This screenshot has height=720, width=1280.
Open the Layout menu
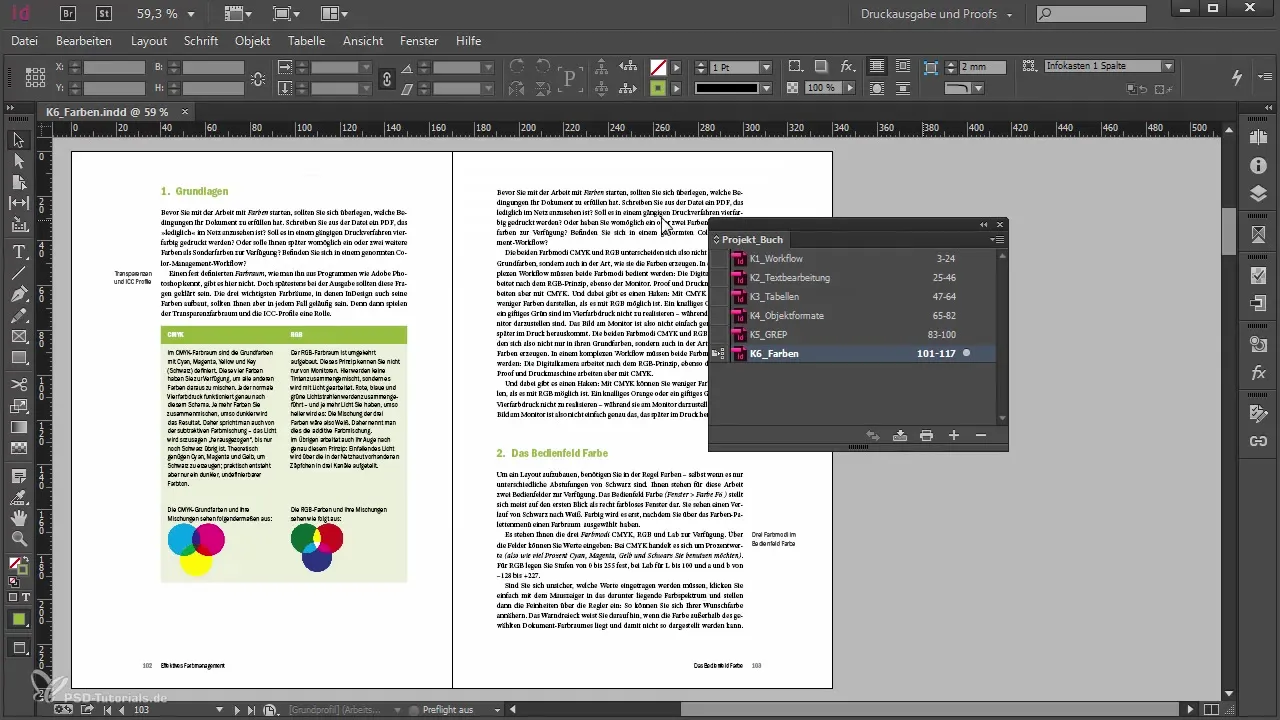(x=149, y=41)
